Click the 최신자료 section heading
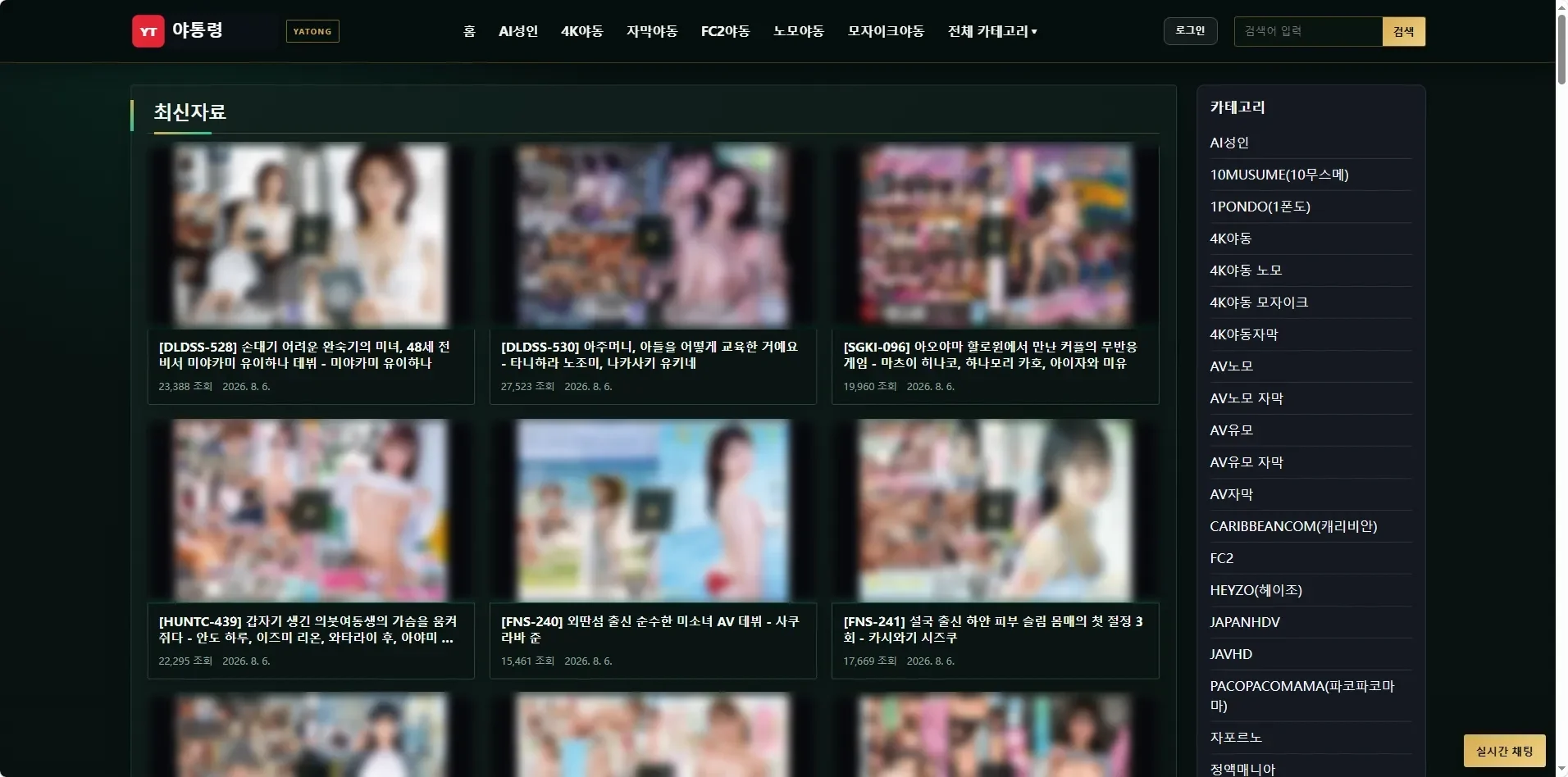The image size is (1568, 777). coord(190,112)
